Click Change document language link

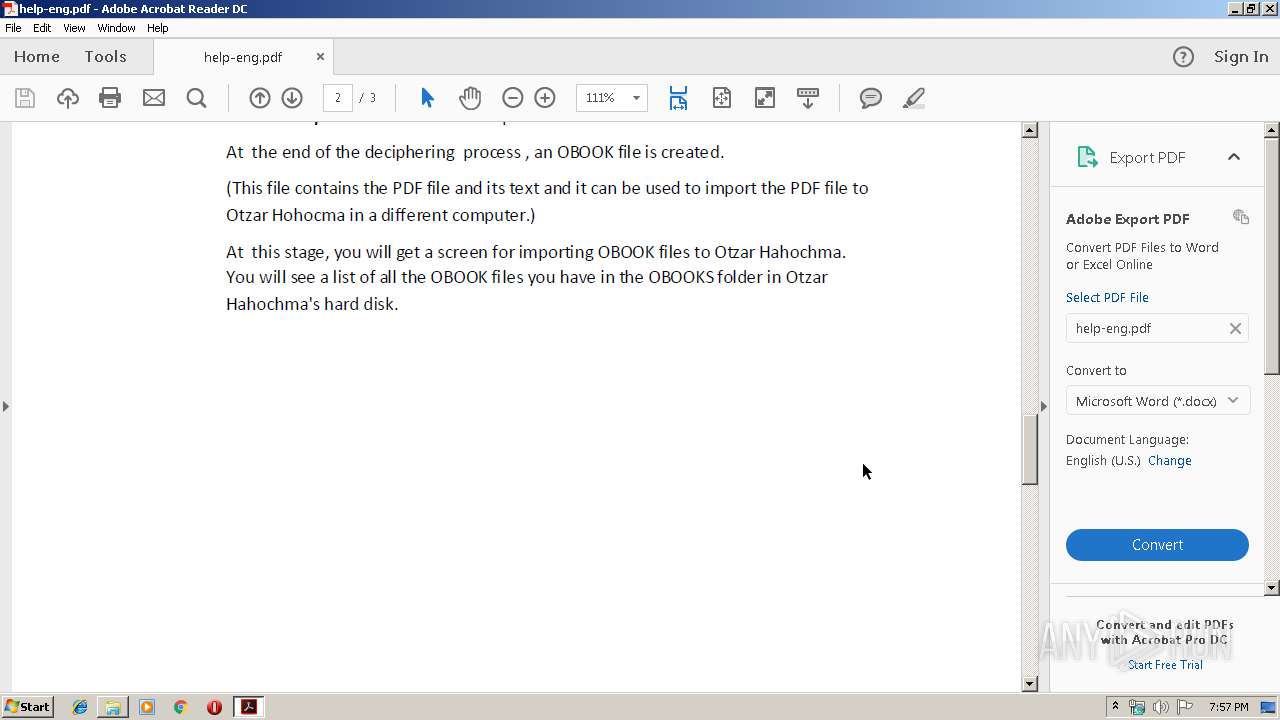(1170, 461)
